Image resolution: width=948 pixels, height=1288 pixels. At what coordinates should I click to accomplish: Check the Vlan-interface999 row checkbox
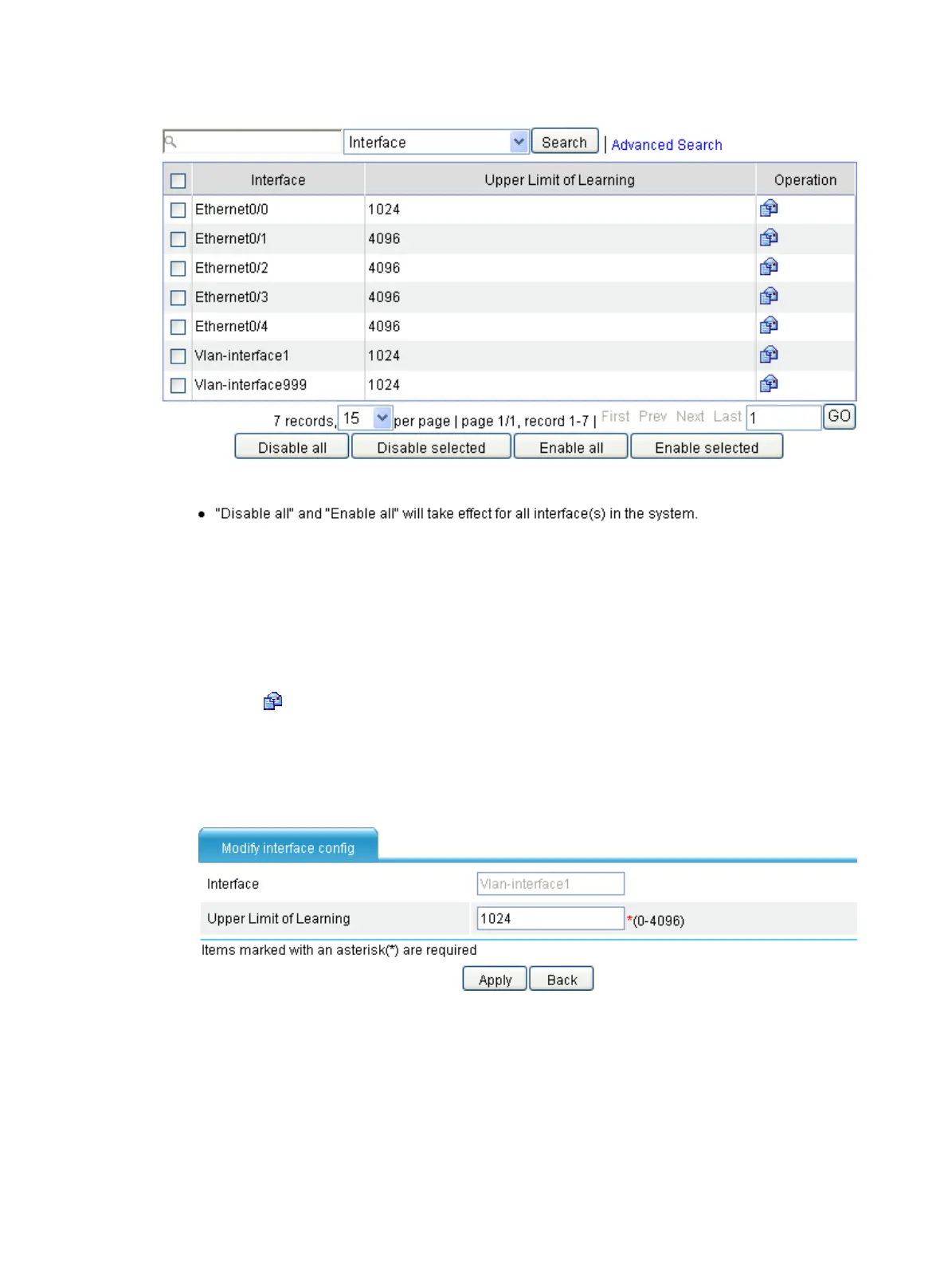pos(178,386)
